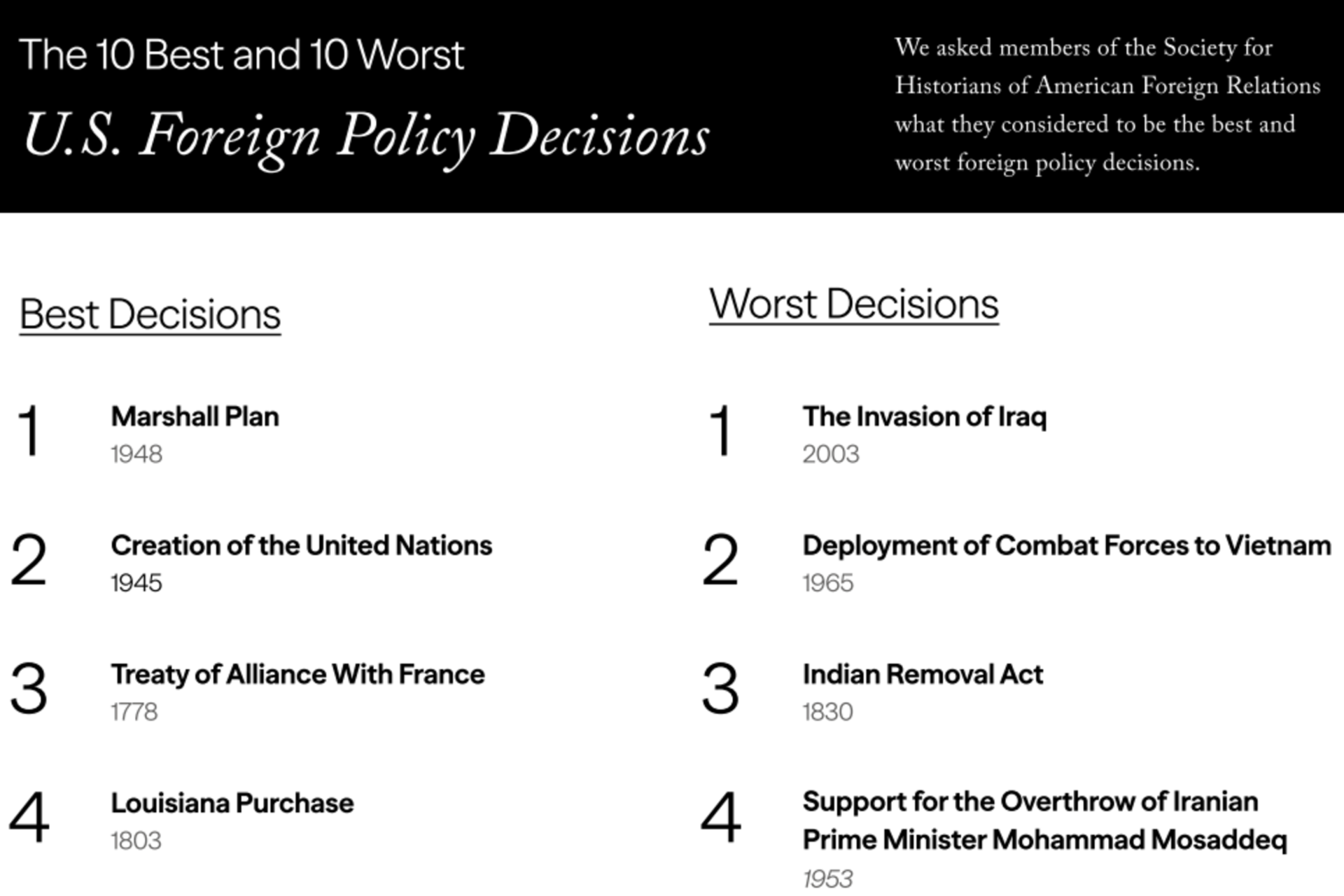1344x896 pixels.
Task: Click rank number 2 beside United Nations entry
Action: coord(29,559)
